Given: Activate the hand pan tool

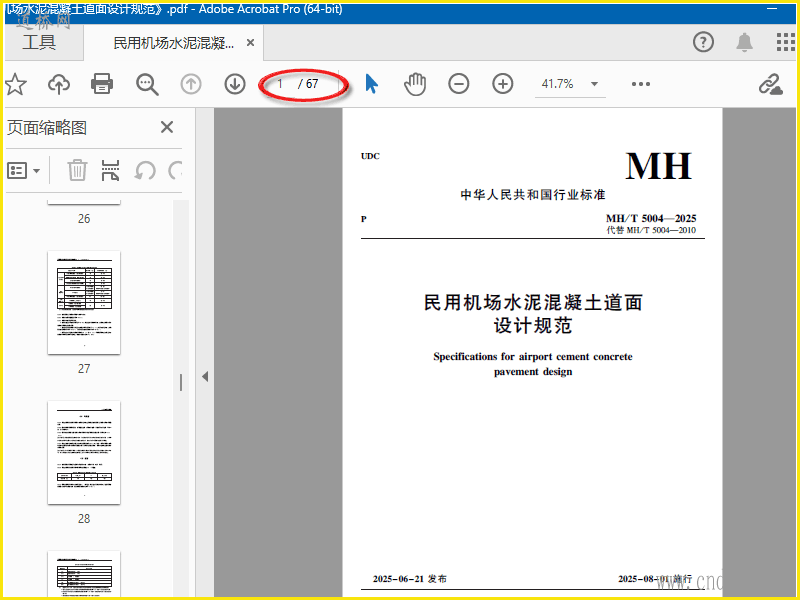Looking at the screenshot, I should pos(415,84).
